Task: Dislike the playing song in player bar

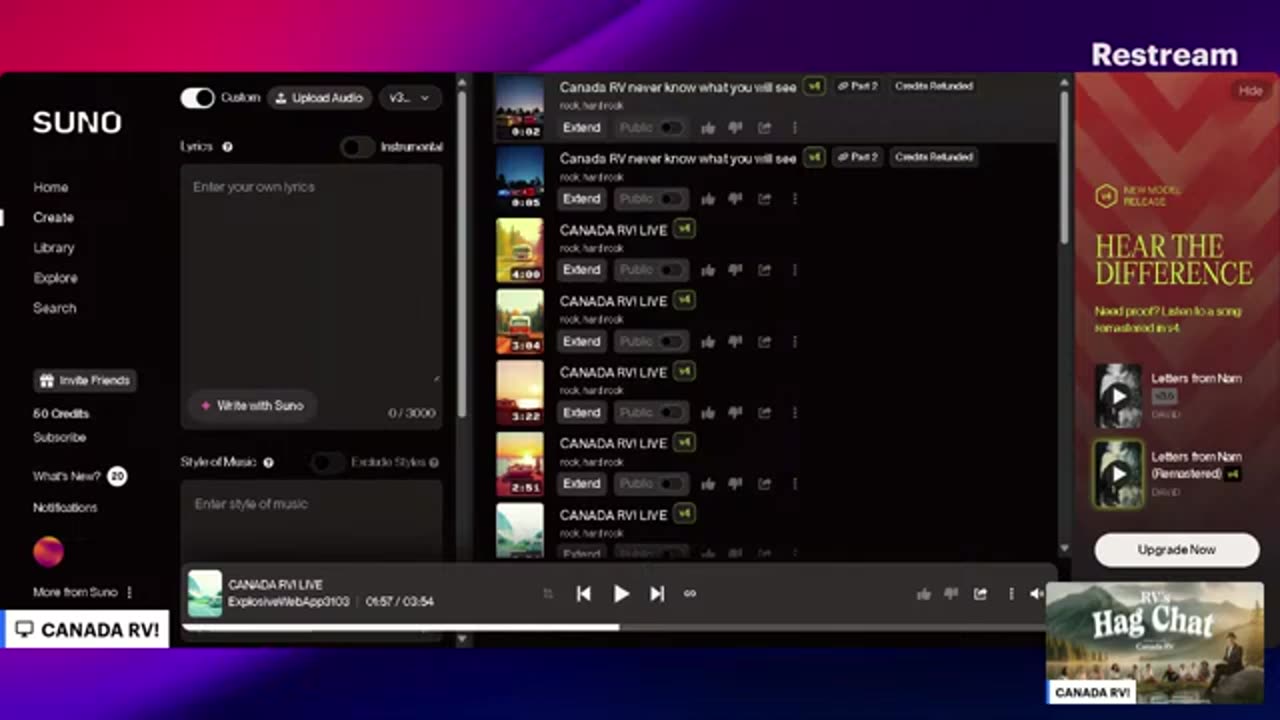Action: (x=951, y=593)
